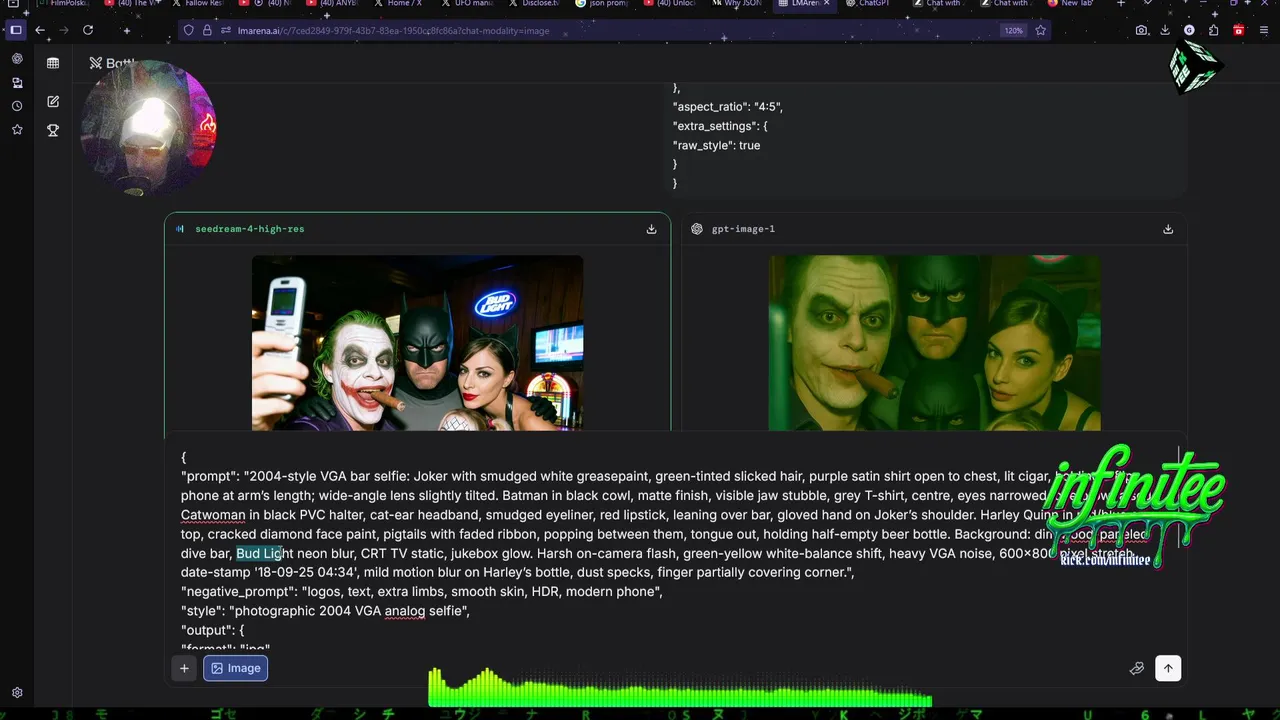
Task: Open the gpt-image-1 generated image thumbnail
Action: [934, 343]
